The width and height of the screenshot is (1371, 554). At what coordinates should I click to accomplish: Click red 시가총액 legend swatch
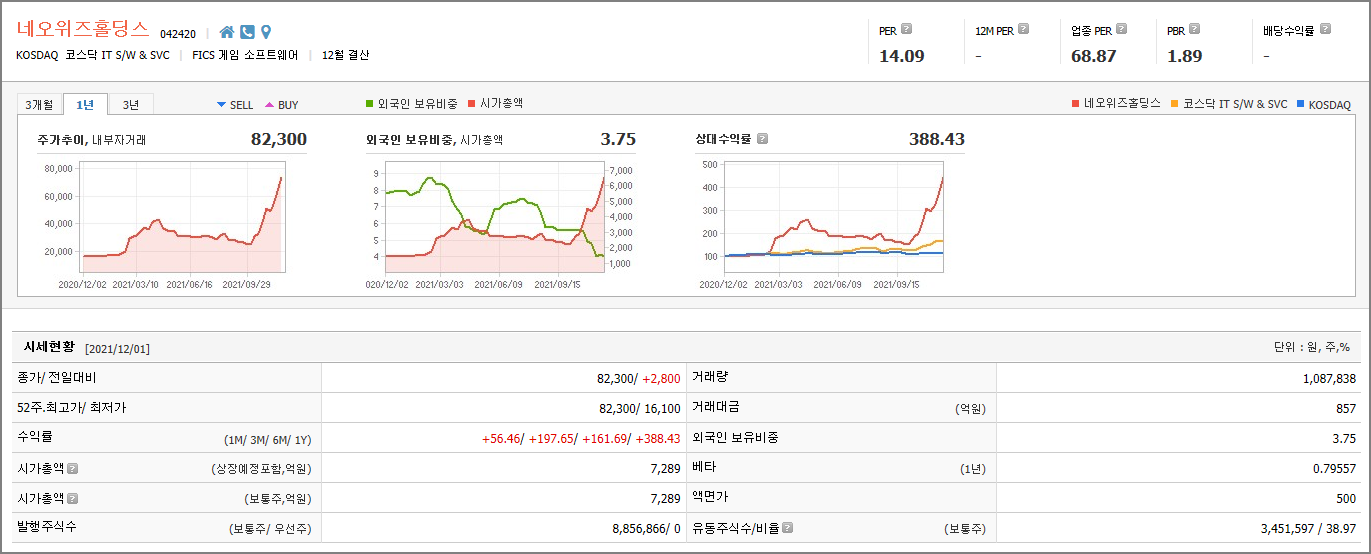point(473,104)
